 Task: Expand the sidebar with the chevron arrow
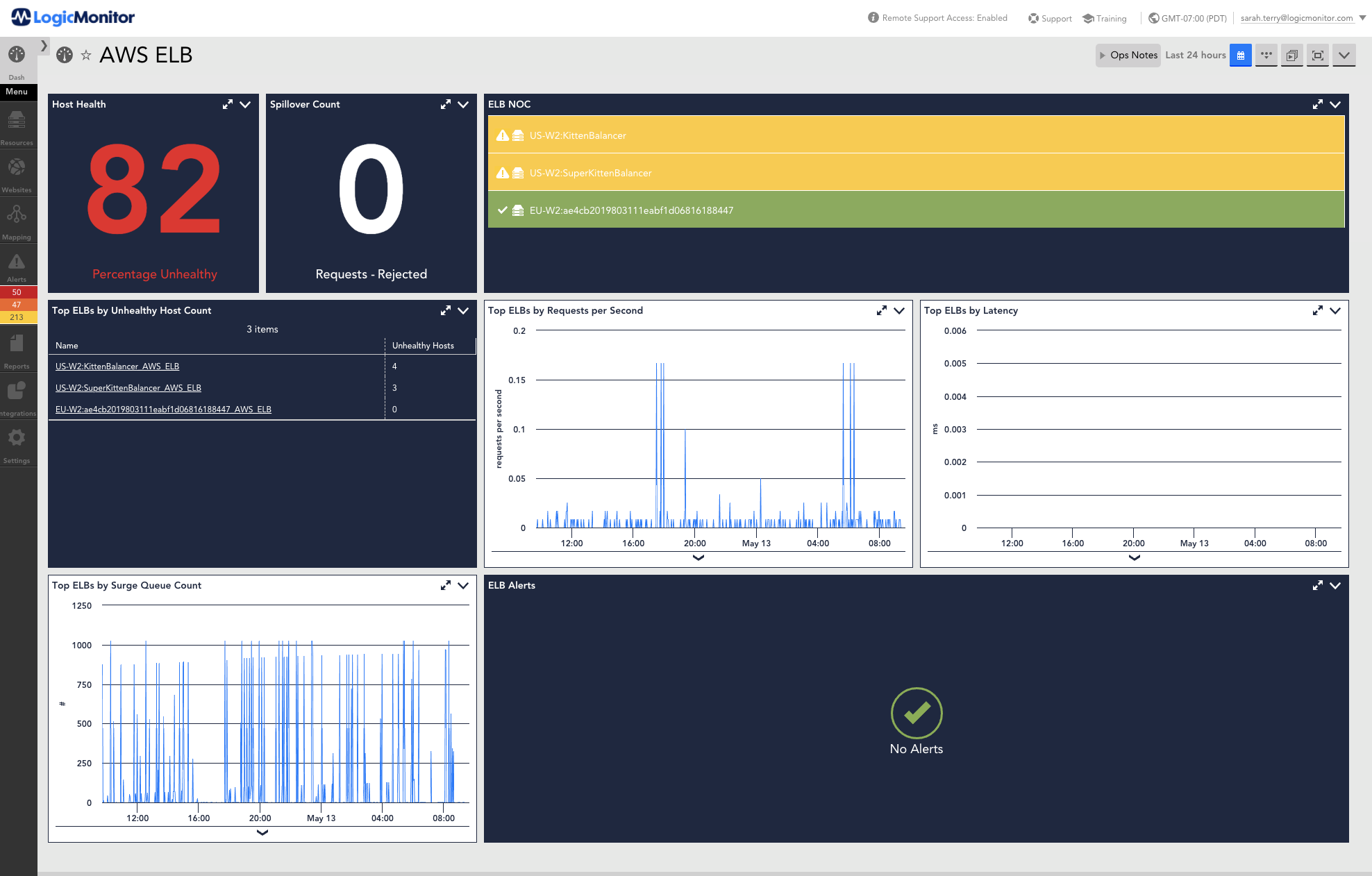44,46
